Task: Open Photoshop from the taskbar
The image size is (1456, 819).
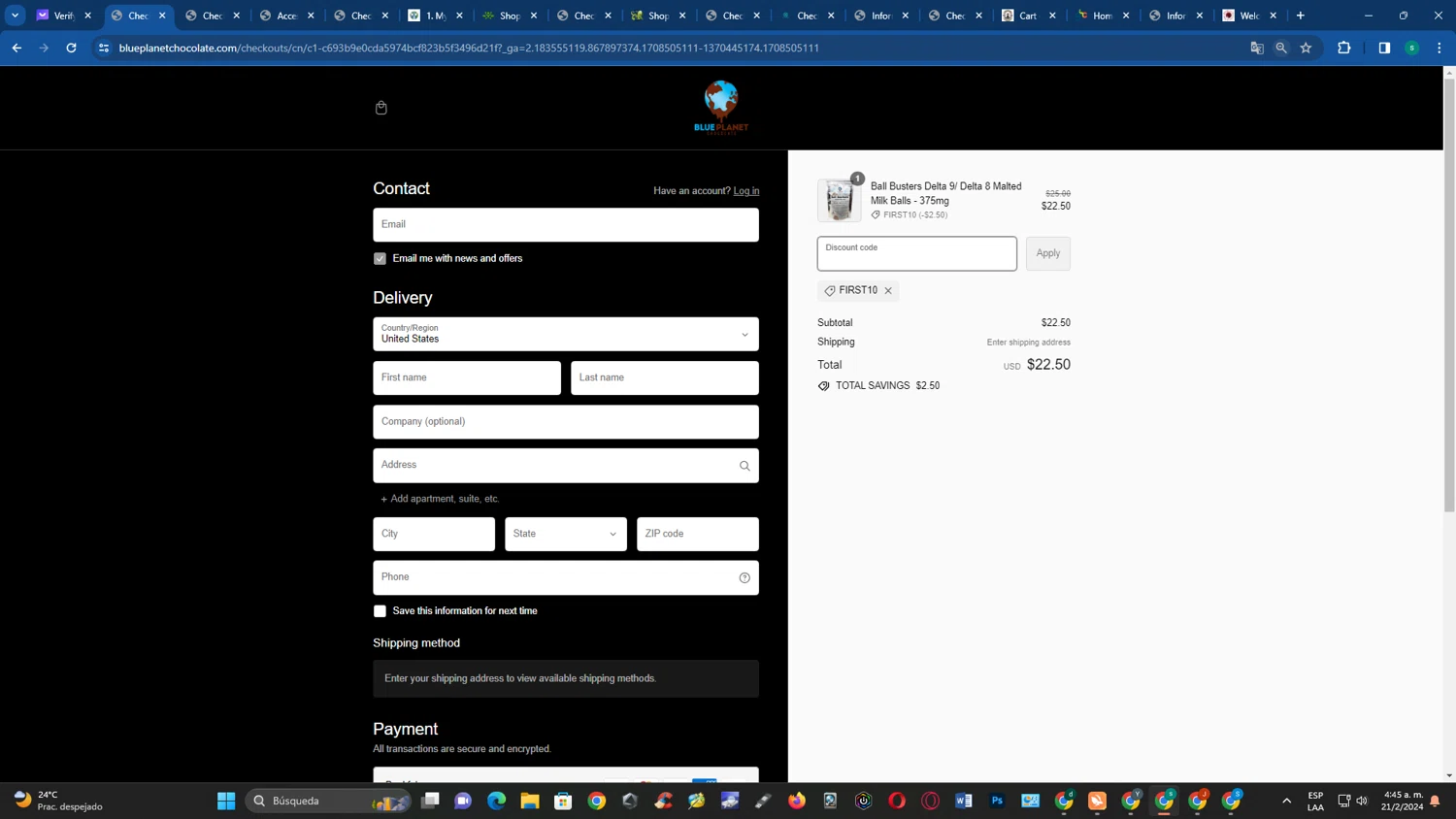Action: [x=997, y=801]
